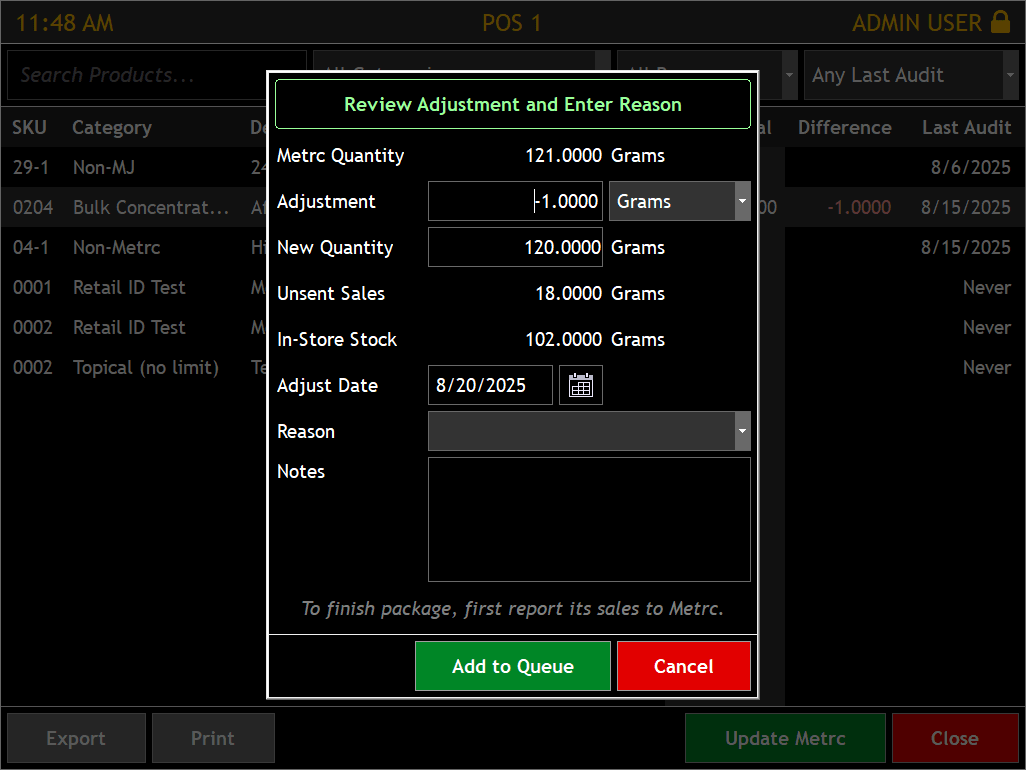Viewport: 1026px width, 770px height.
Task: Click the New Quantity input field
Action: click(x=515, y=247)
